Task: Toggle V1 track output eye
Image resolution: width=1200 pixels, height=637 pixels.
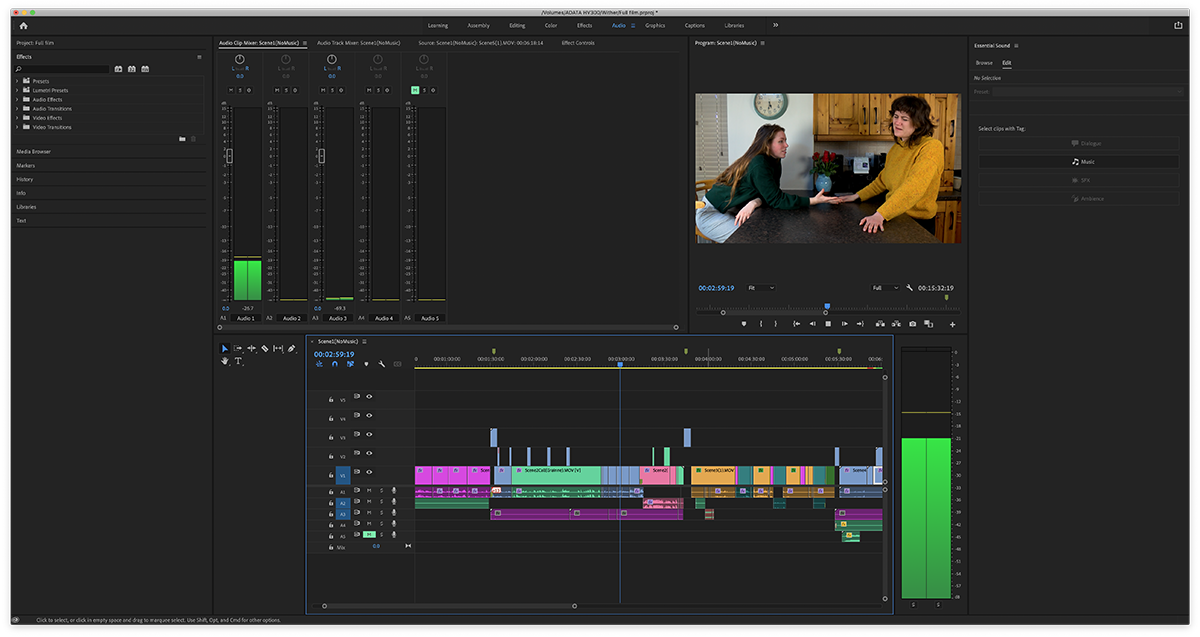Action: coord(369,472)
